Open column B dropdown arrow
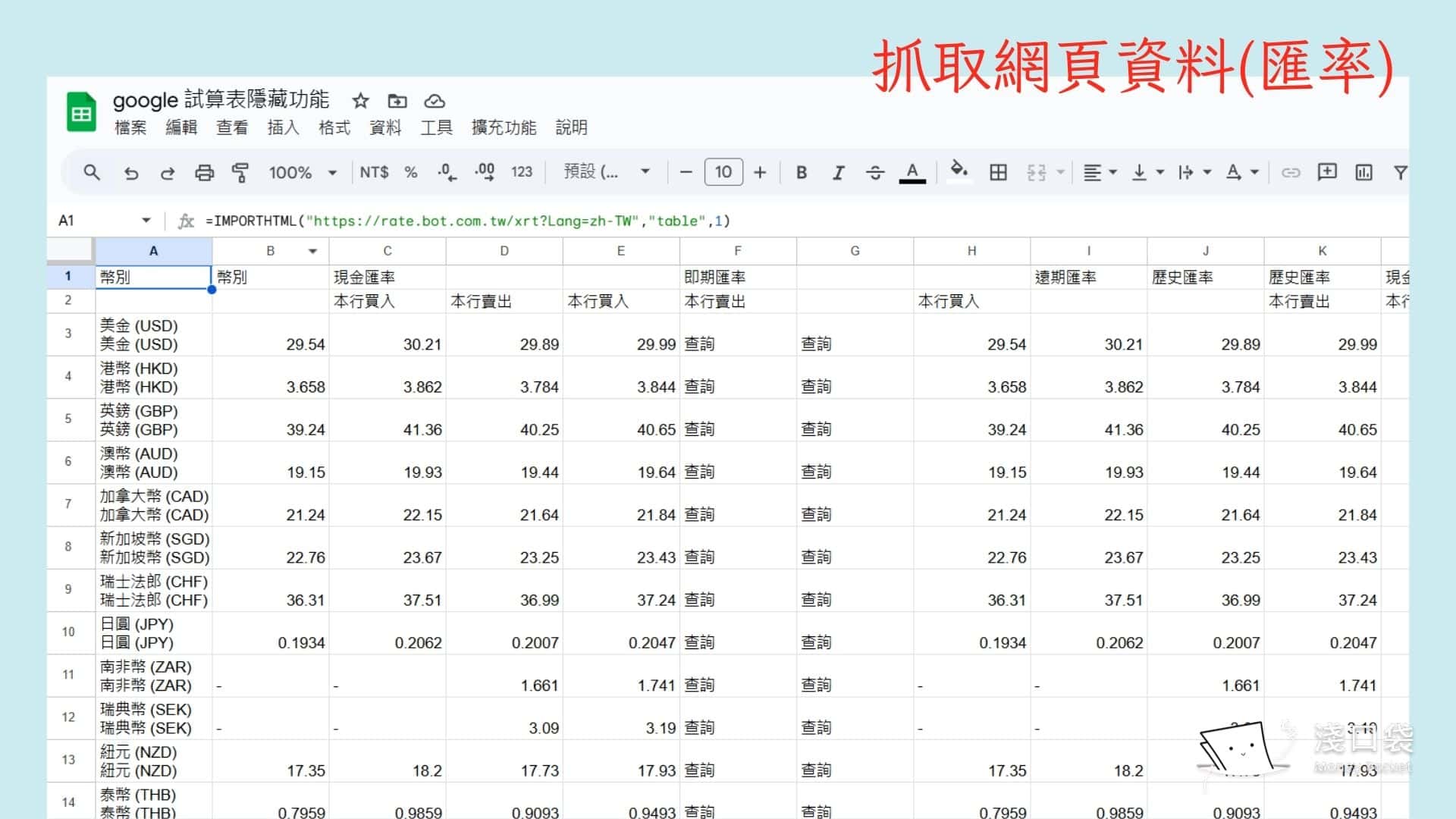1456x819 pixels. click(x=312, y=251)
